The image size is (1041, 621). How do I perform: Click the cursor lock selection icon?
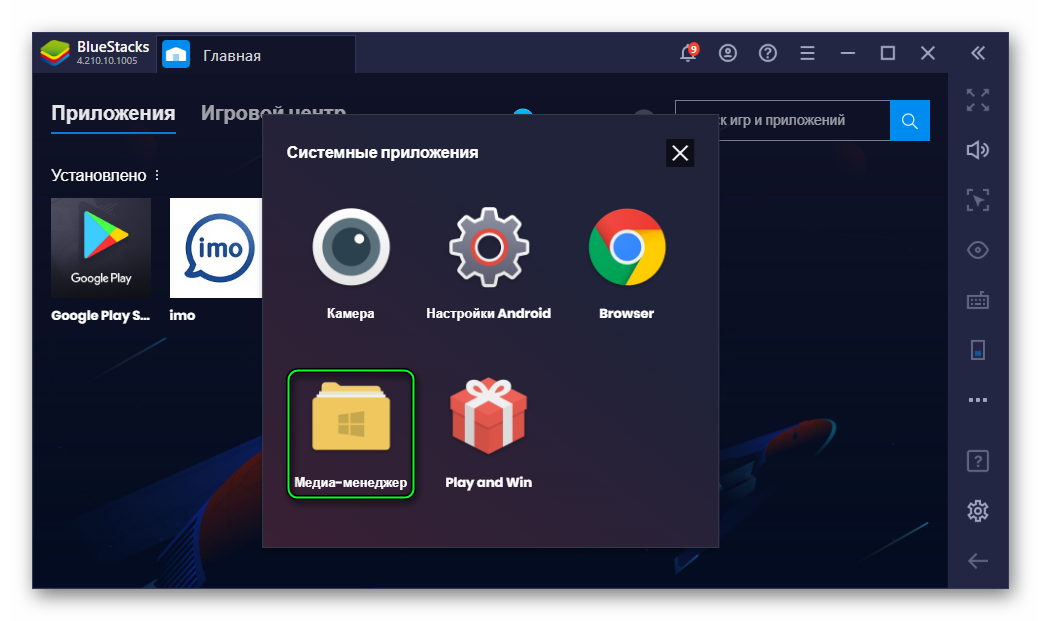978,200
